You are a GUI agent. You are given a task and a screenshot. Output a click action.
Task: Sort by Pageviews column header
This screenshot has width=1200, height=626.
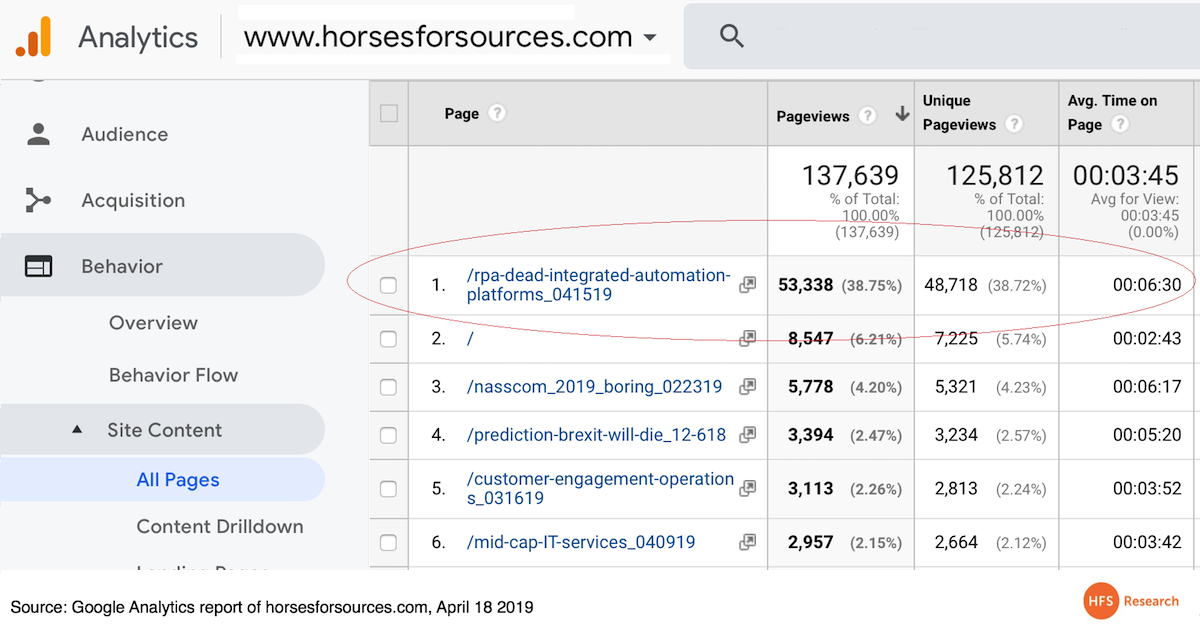813,116
